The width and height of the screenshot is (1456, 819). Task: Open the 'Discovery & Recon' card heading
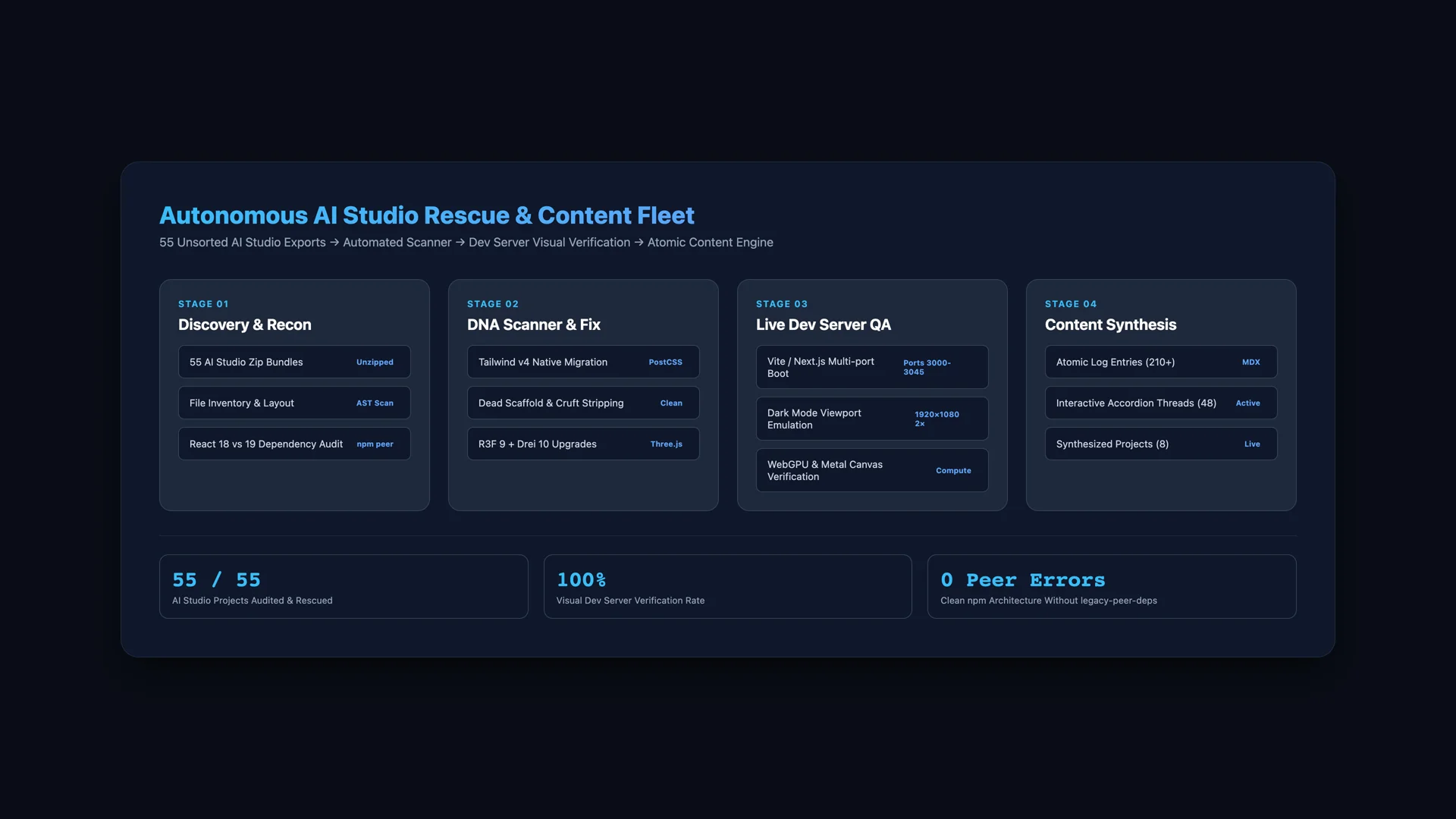[x=244, y=325]
